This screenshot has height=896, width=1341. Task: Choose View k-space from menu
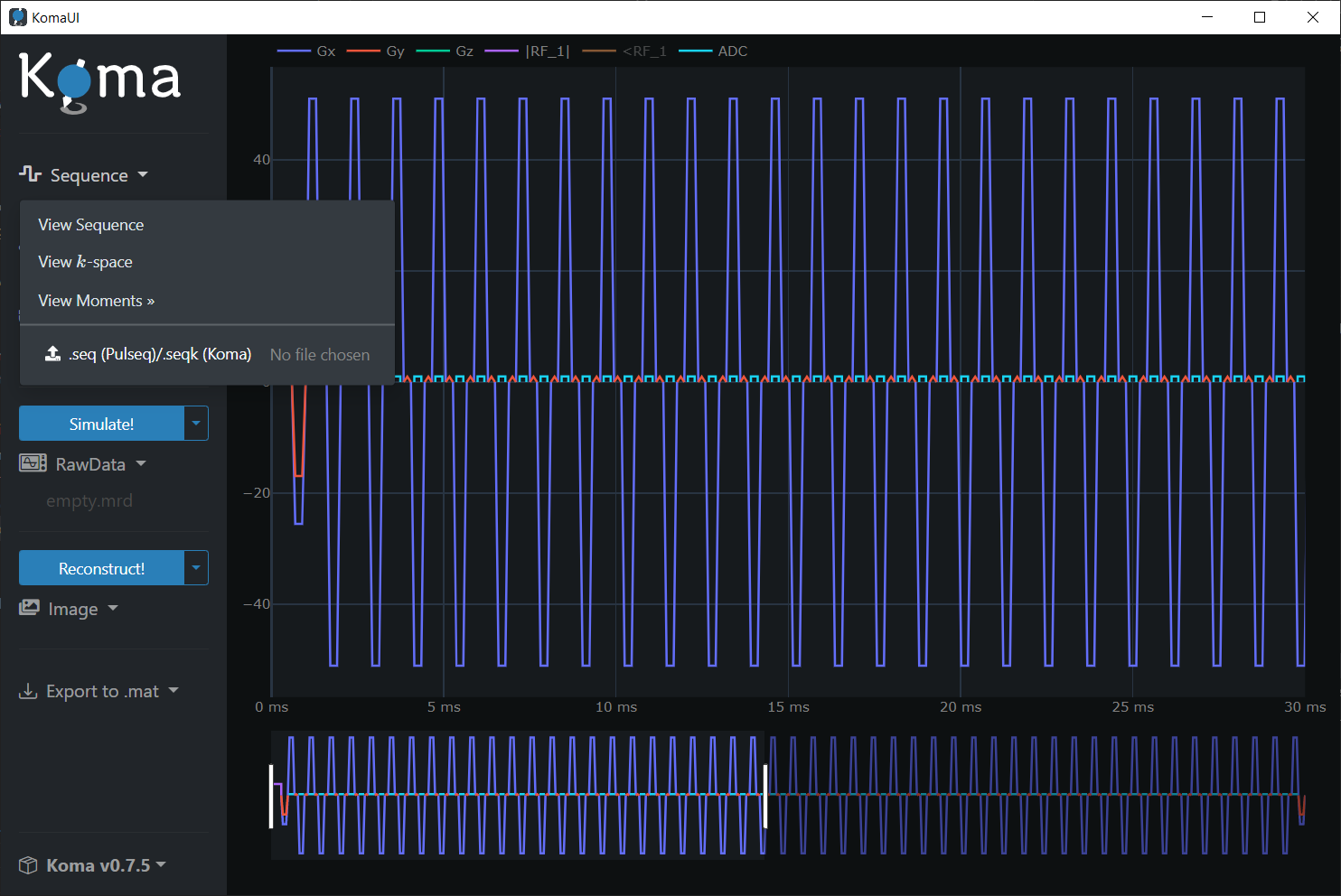click(86, 262)
